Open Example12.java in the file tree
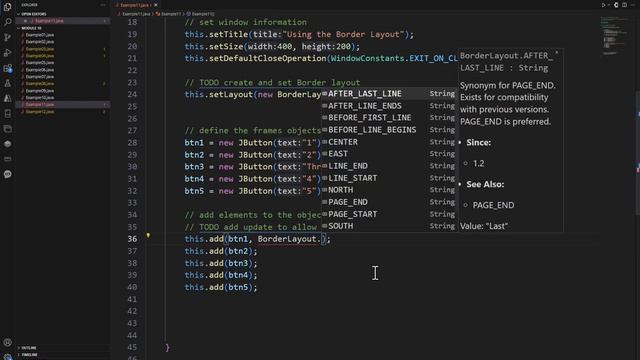This screenshot has width=640, height=360. coord(40,111)
